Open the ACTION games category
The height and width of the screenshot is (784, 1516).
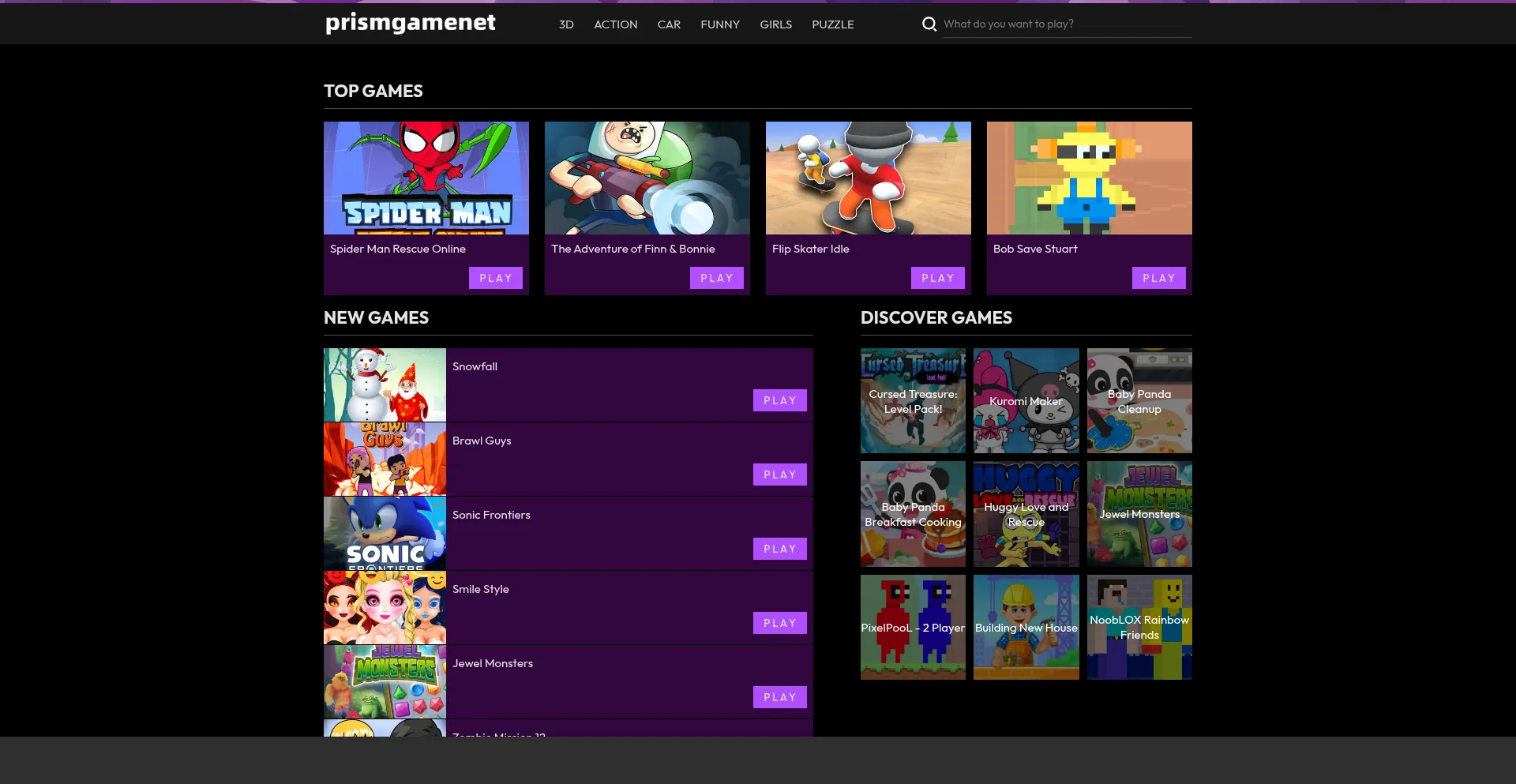click(616, 24)
